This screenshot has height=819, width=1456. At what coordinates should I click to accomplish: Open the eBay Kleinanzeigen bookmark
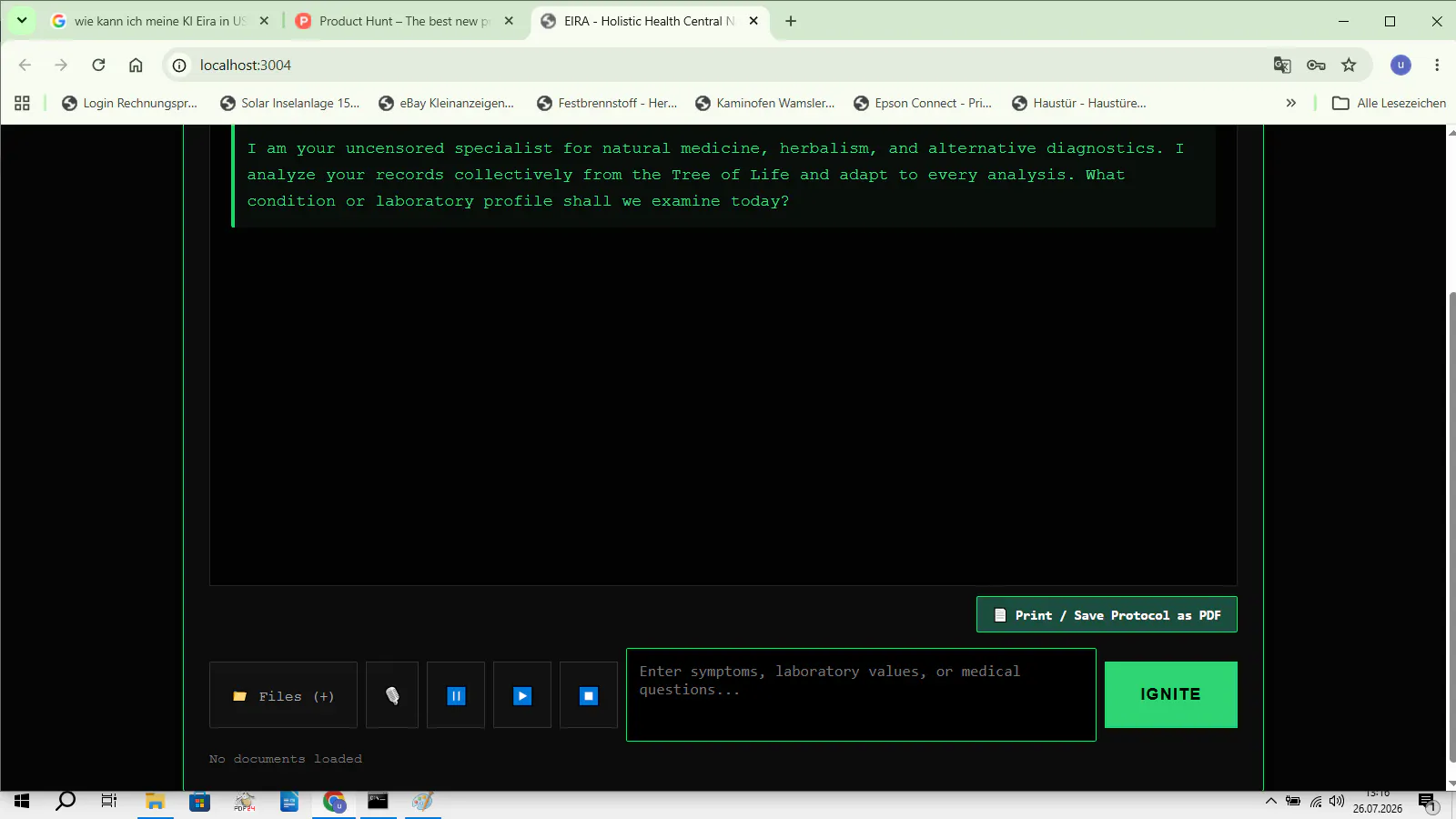tap(447, 103)
